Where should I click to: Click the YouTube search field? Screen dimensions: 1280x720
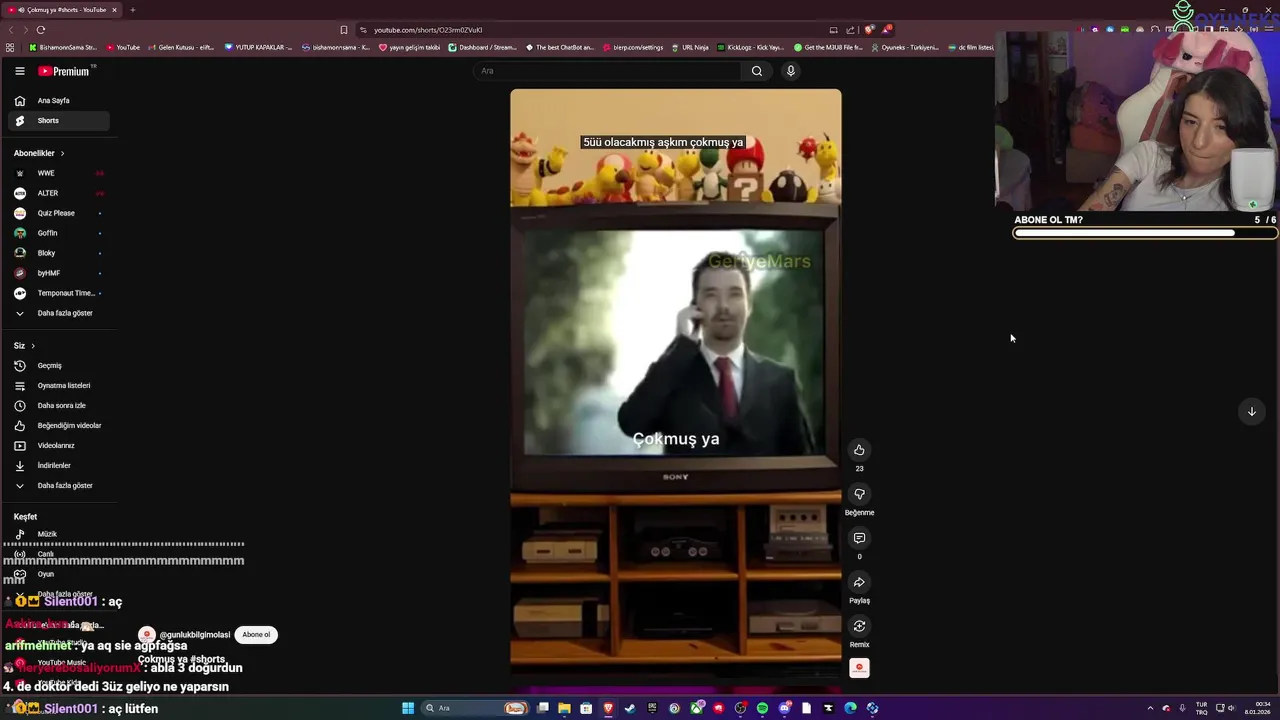coord(607,71)
